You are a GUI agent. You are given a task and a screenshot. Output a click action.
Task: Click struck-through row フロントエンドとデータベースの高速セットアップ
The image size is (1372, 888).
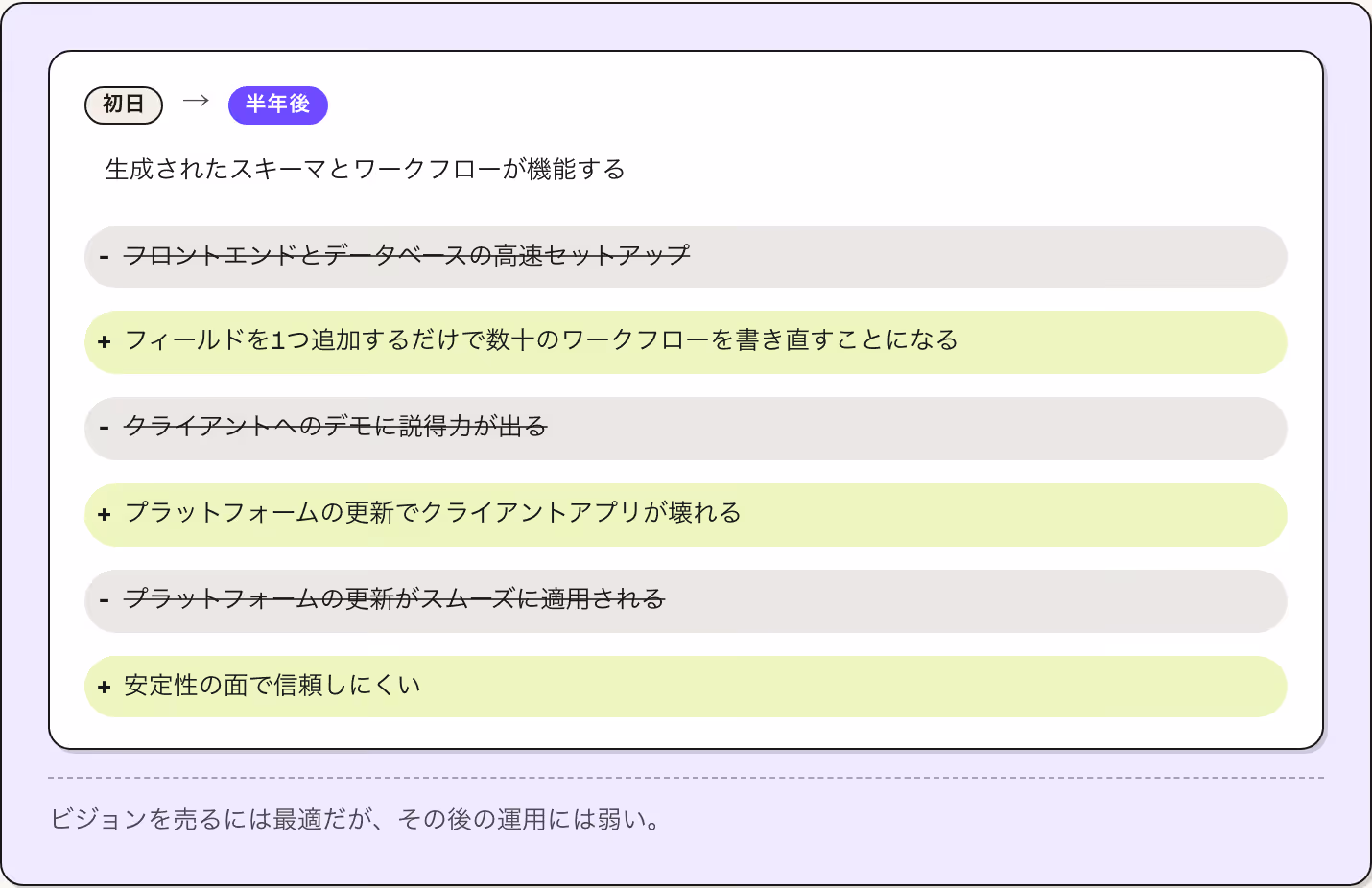coord(685,257)
